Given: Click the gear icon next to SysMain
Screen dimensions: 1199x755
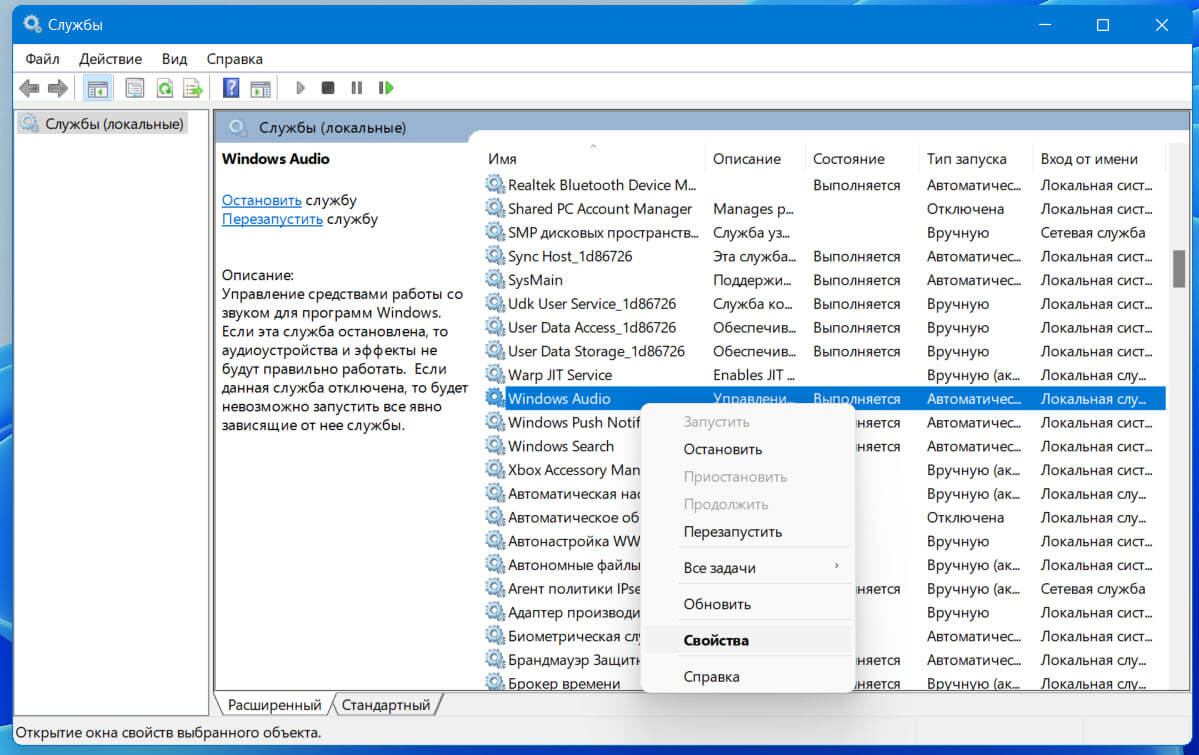Looking at the screenshot, I should coord(495,279).
